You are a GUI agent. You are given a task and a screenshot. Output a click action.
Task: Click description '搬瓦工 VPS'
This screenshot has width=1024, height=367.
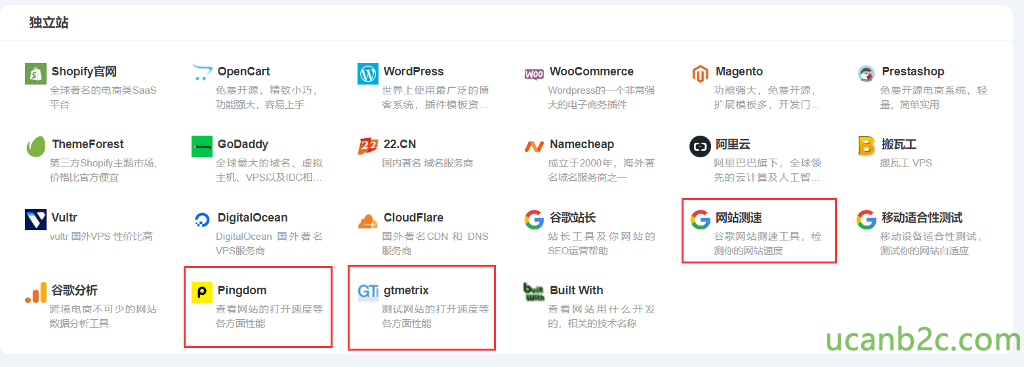click(906, 163)
